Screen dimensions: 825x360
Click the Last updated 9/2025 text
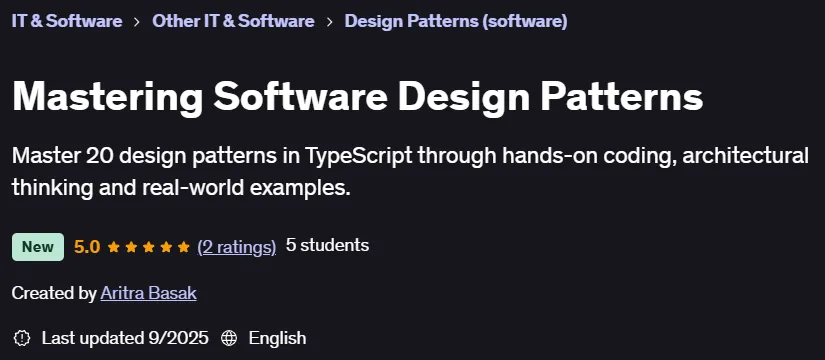pyautogui.click(x=125, y=338)
